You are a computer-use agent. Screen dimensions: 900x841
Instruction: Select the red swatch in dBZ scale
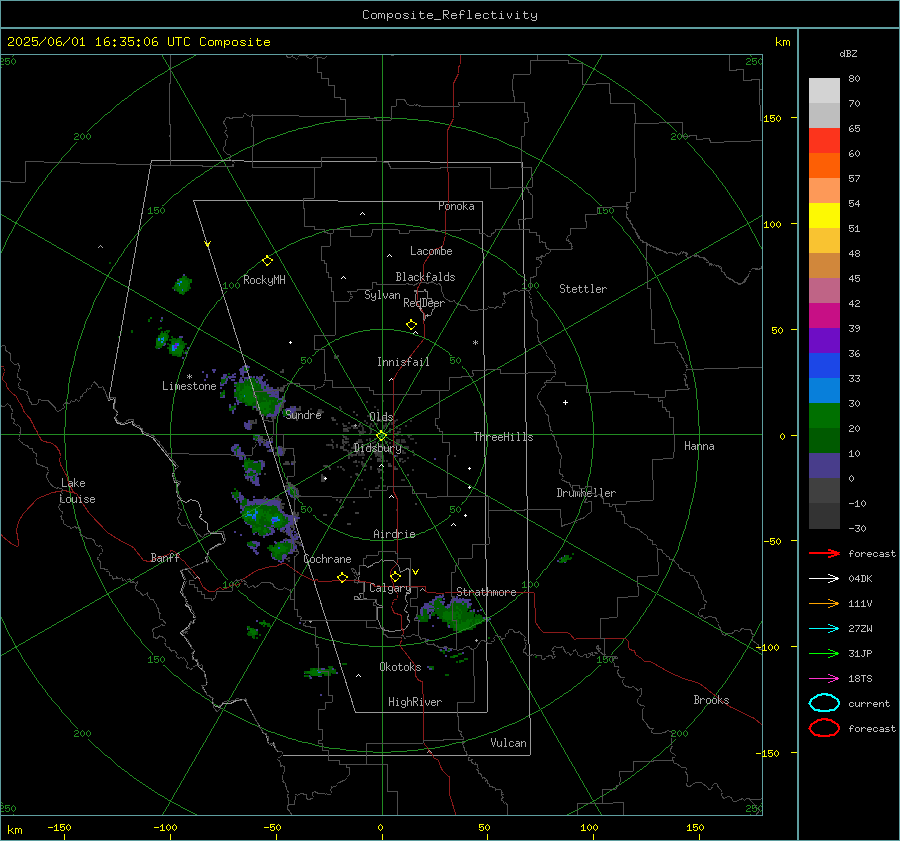pyautogui.click(x=824, y=141)
